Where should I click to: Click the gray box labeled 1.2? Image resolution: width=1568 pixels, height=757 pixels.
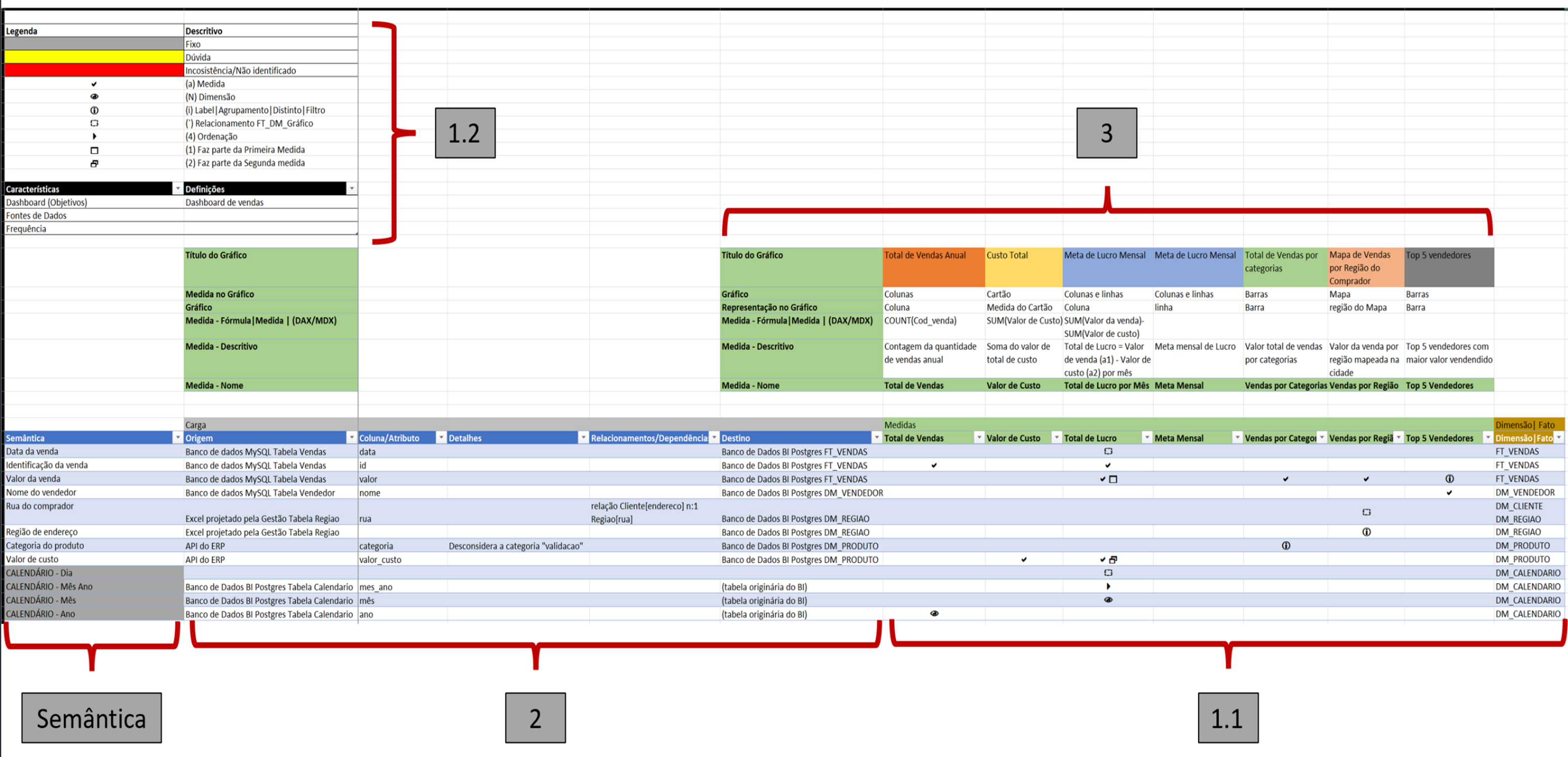(x=465, y=133)
